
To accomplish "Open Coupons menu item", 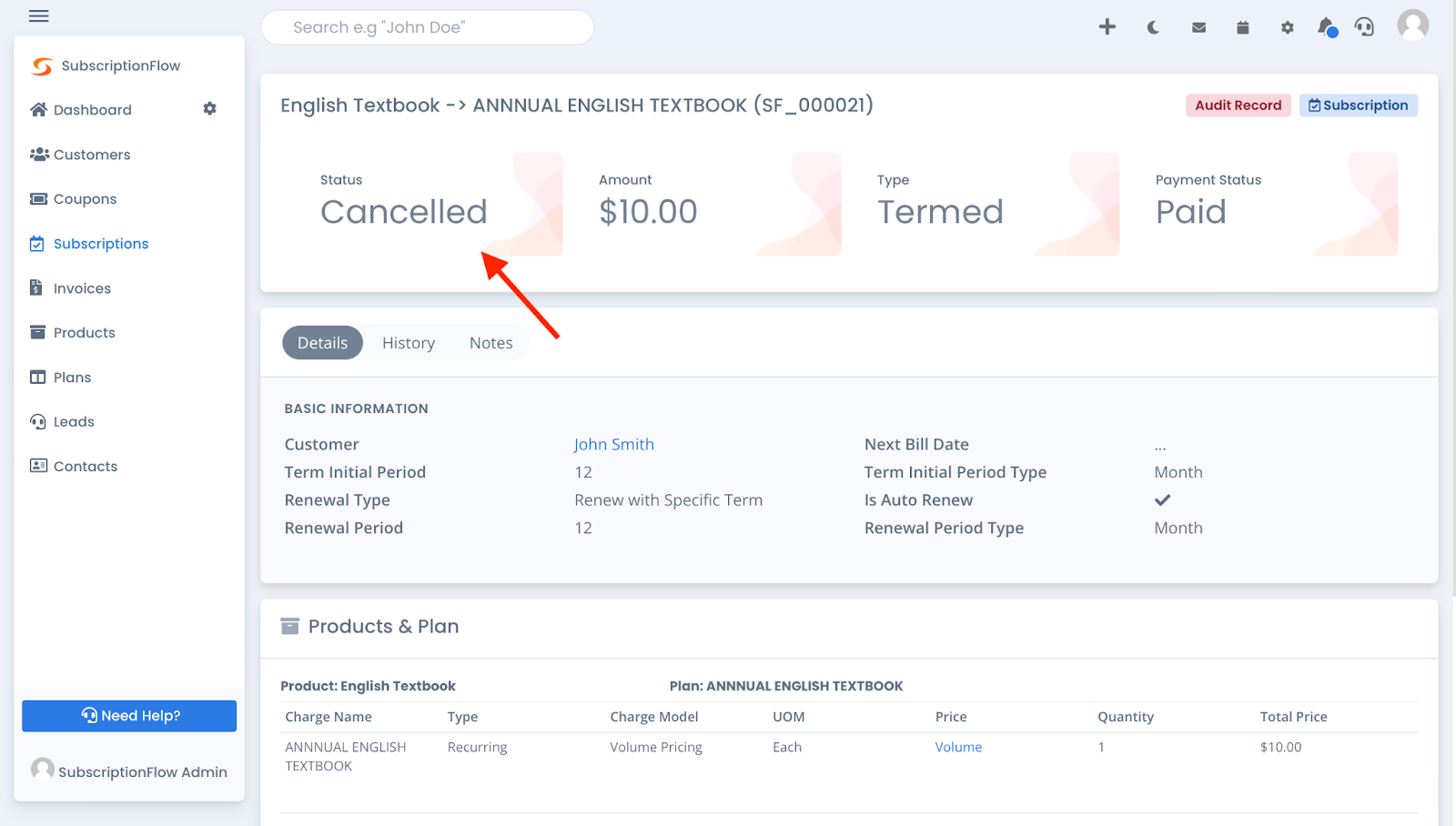I will 86,199.
